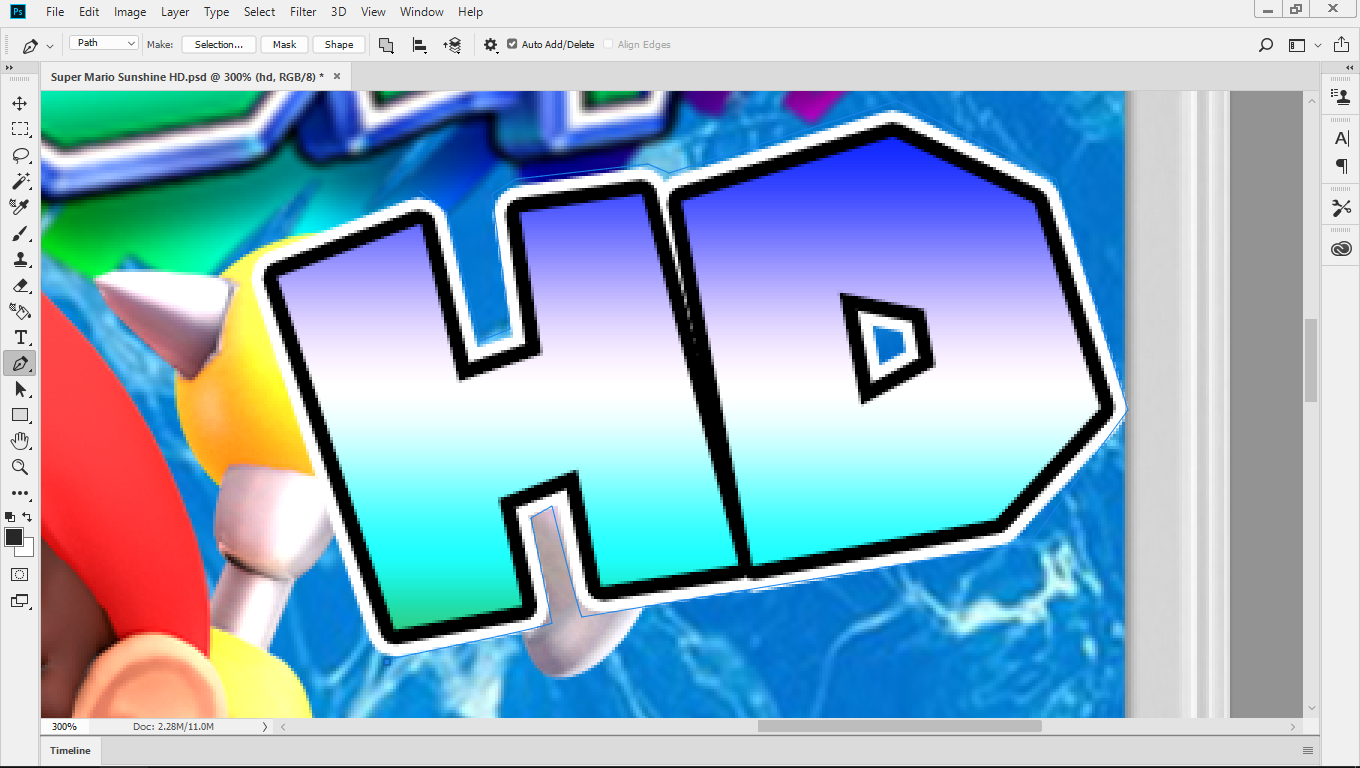
Task: Open the Tool Presets panel
Action: pyautogui.click(x=1342, y=208)
